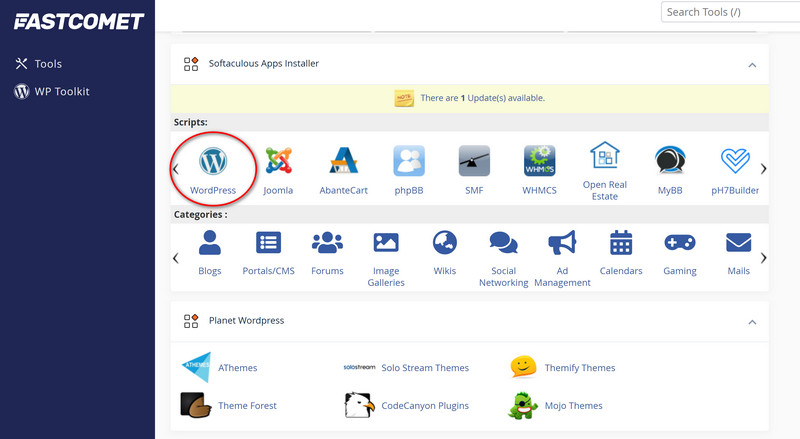Focus the Search Tools field
This screenshot has width=800, height=439.
[x=731, y=12]
